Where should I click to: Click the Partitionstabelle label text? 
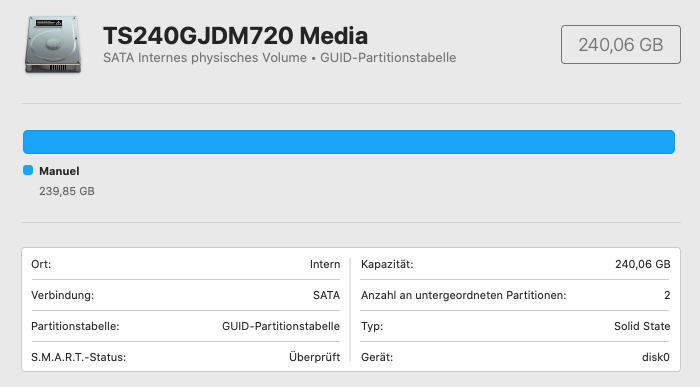75,326
